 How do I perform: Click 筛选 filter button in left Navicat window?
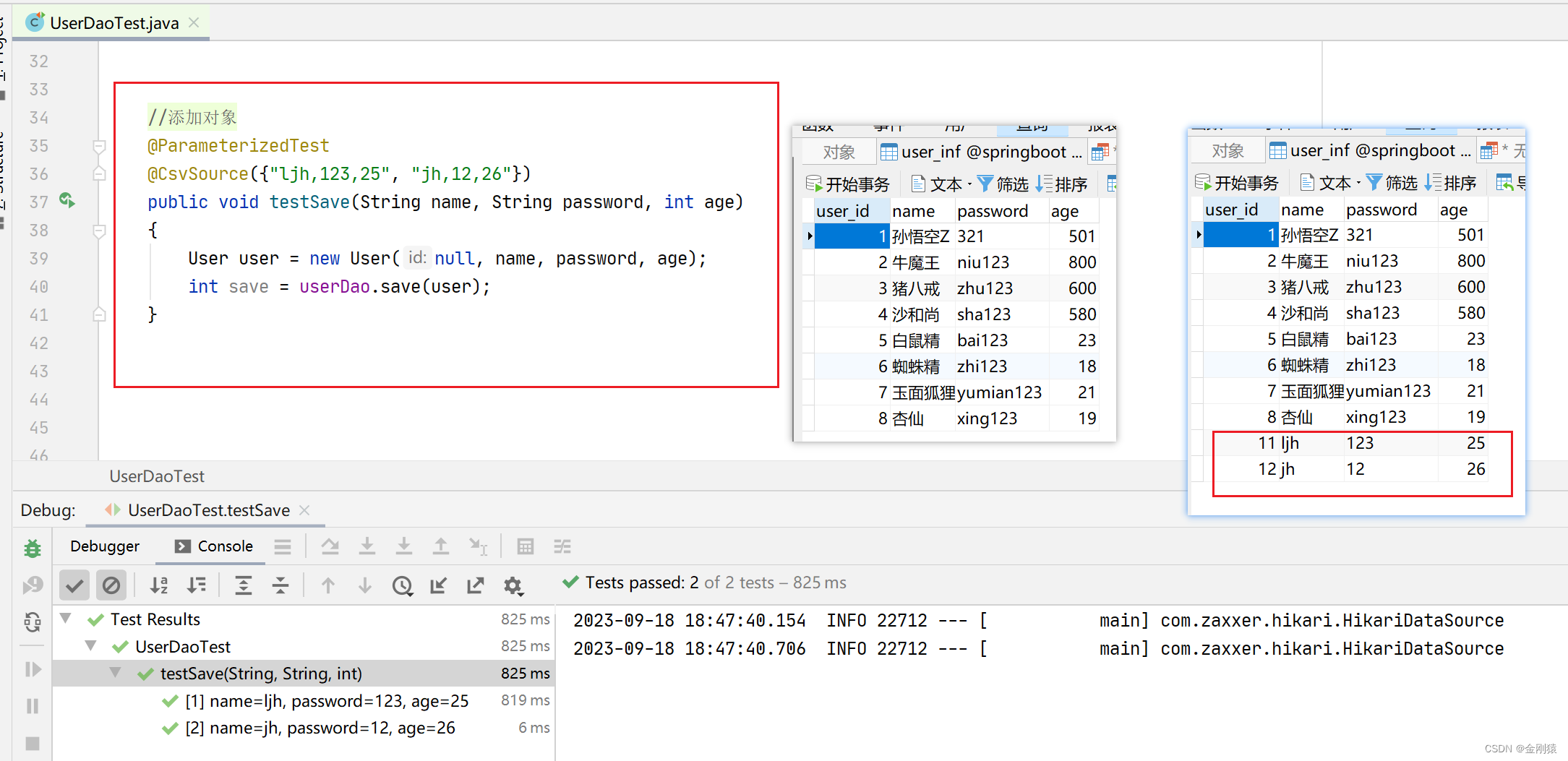[1003, 184]
